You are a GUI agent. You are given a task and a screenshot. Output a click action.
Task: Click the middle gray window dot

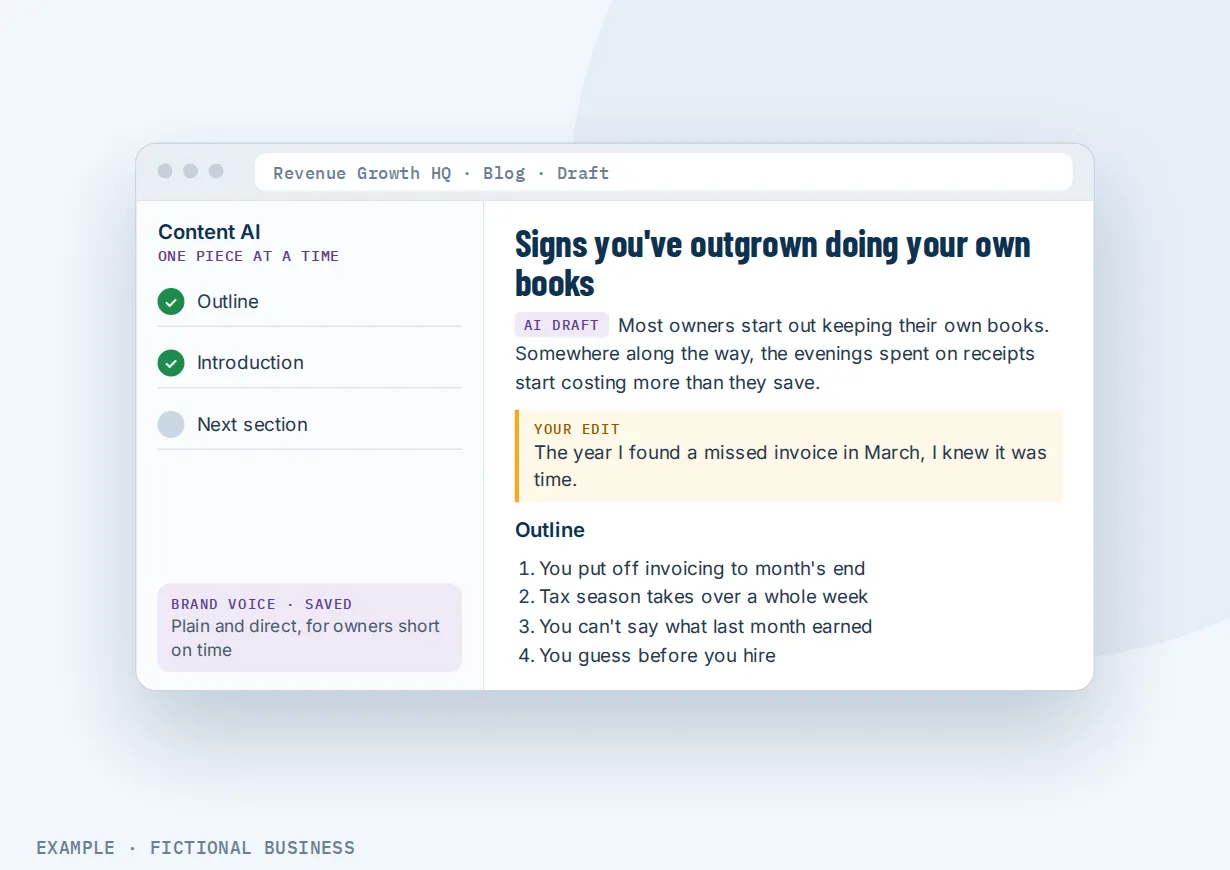190,171
